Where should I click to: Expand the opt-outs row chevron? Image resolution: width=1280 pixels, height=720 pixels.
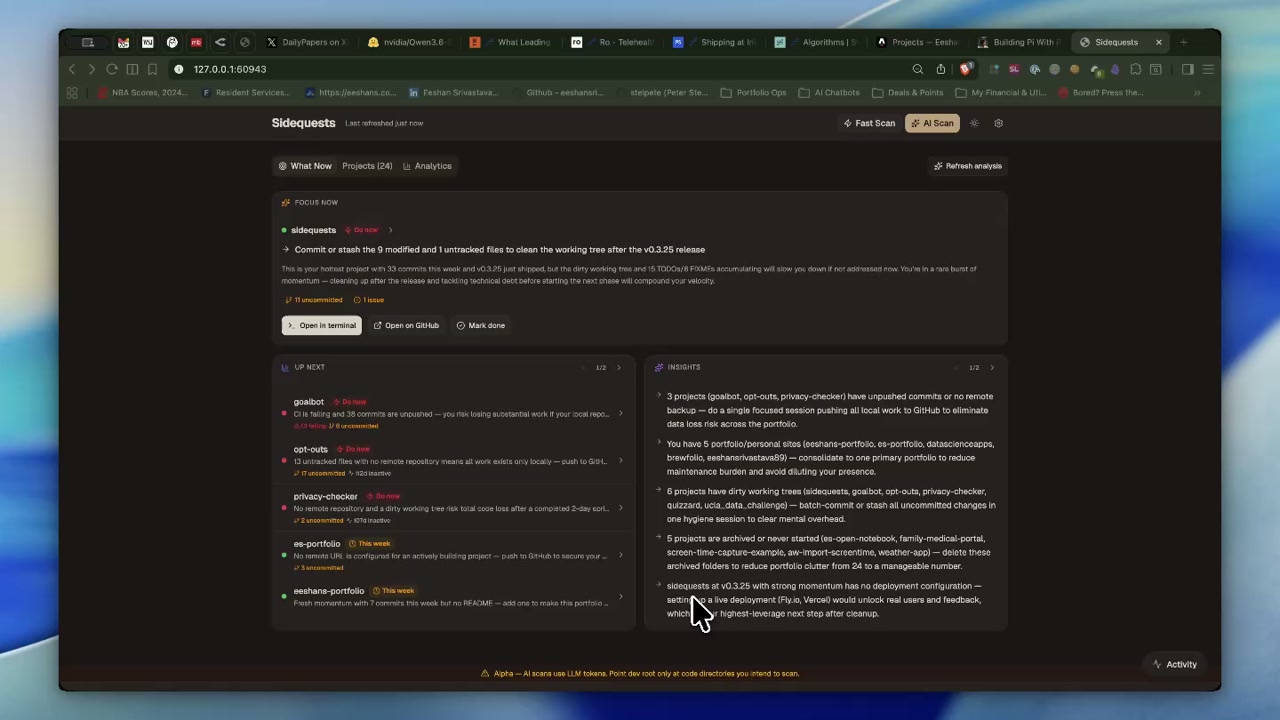point(620,461)
